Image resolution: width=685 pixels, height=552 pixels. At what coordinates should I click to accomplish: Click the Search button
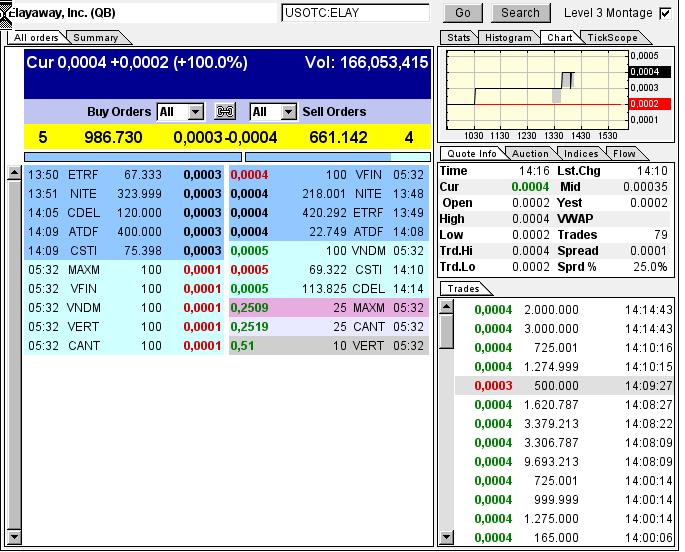coord(520,13)
